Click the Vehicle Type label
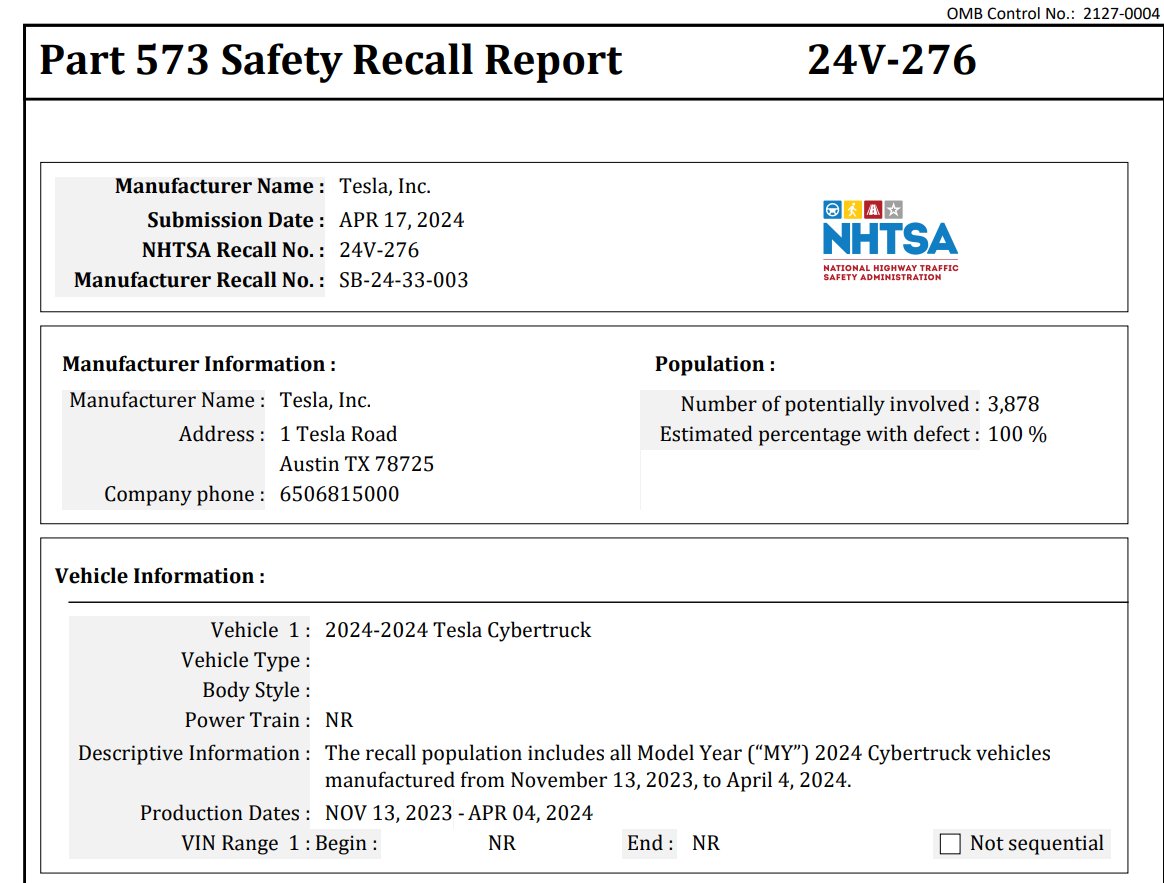 click(246, 660)
